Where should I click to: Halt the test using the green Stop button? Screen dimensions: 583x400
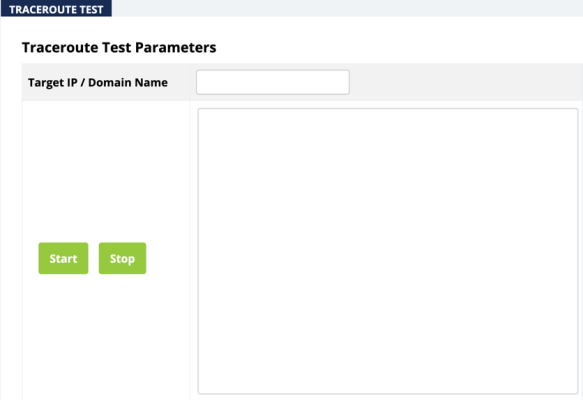coord(122,258)
